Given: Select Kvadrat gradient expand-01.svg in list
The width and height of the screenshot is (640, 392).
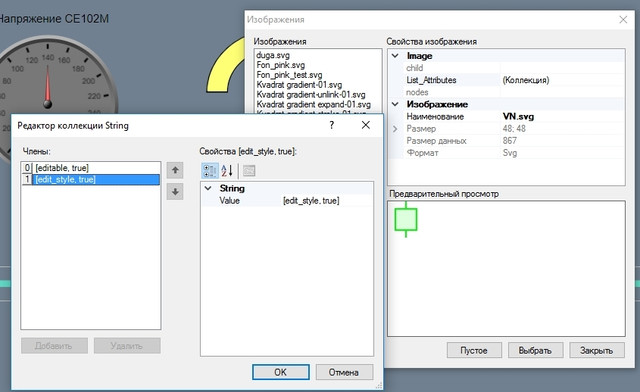Looking at the screenshot, I should pos(313,104).
